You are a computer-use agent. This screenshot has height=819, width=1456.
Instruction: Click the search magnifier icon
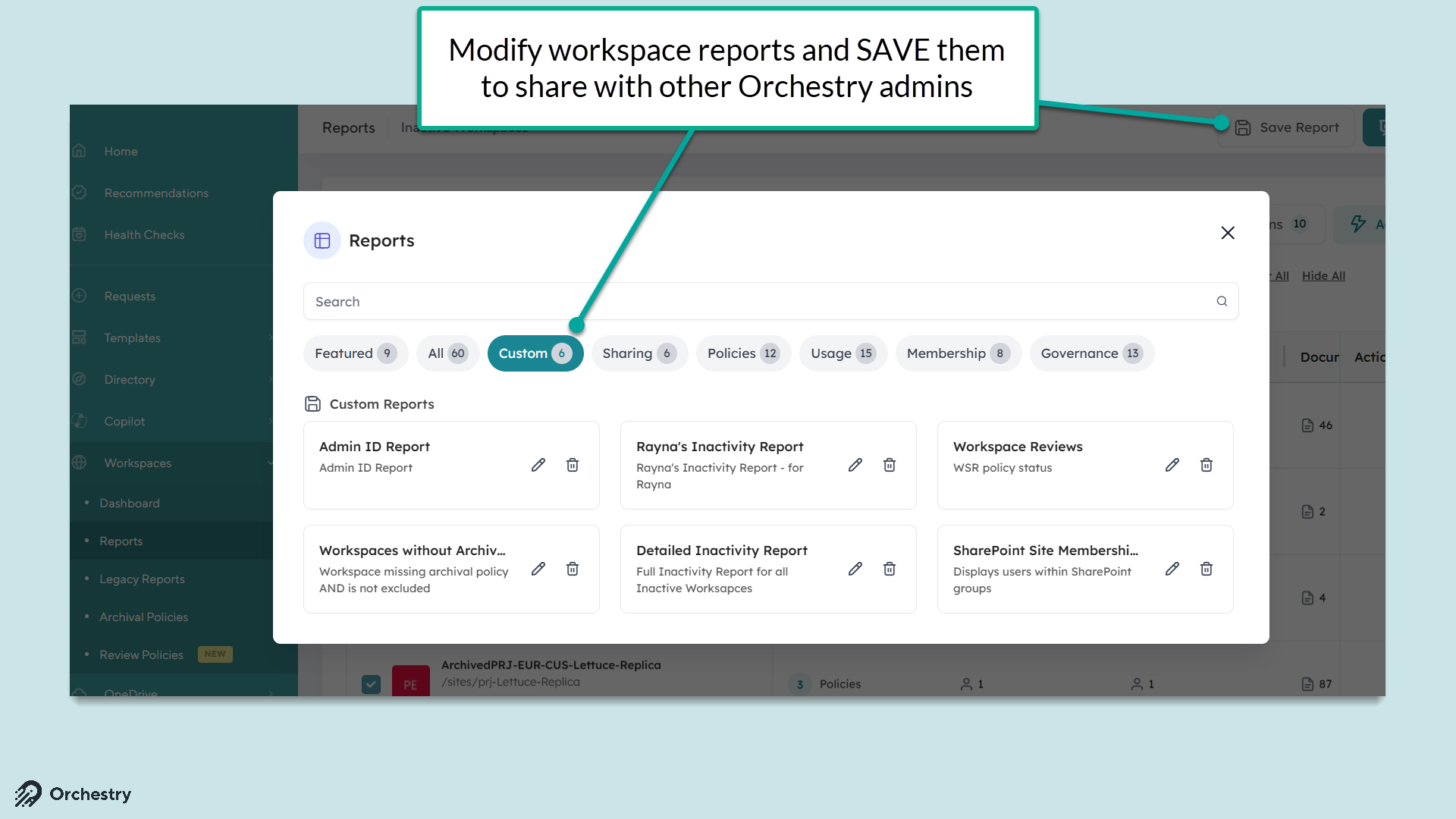click(x=1222, y=301)
